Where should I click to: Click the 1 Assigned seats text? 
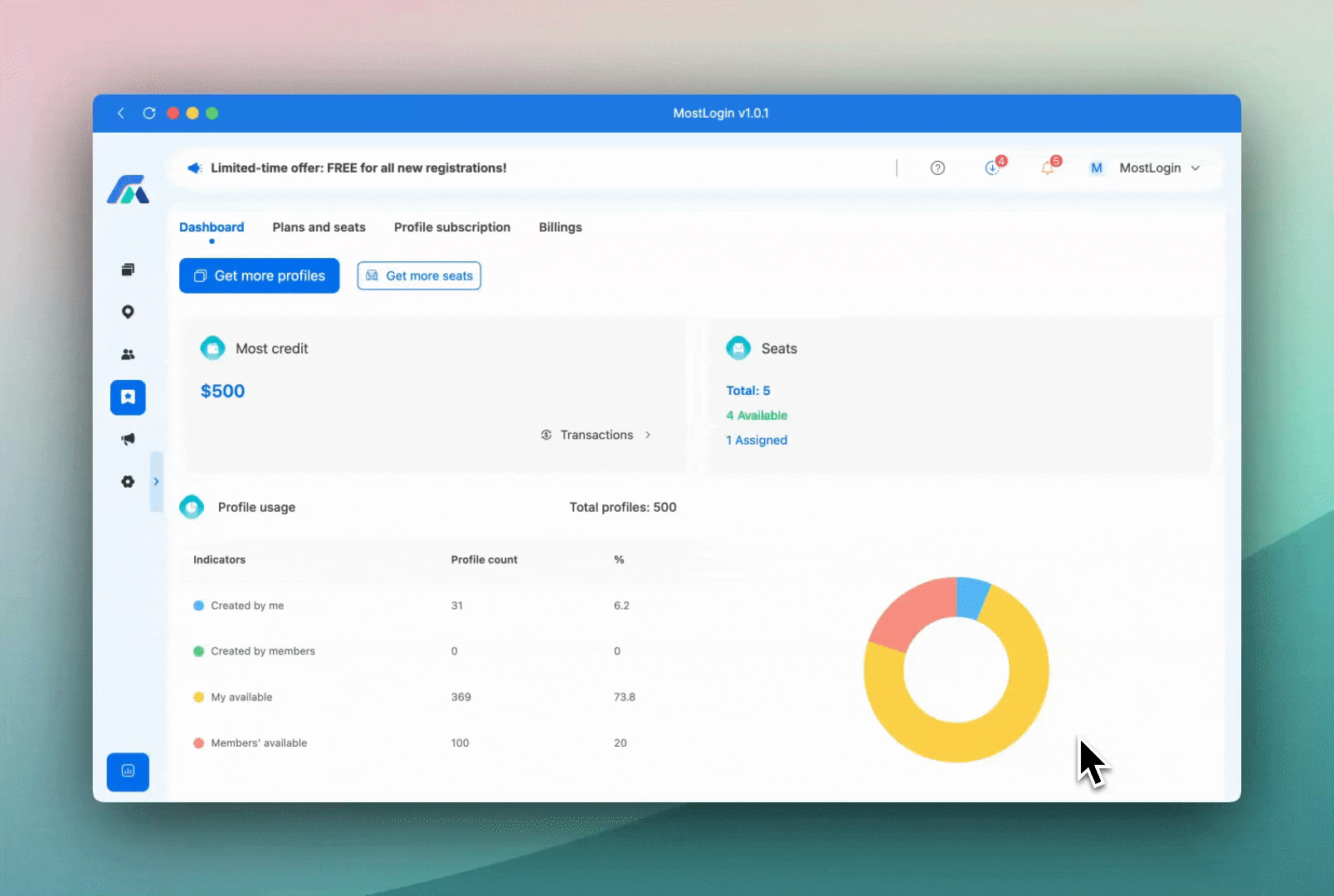click(x=757, y=441)
